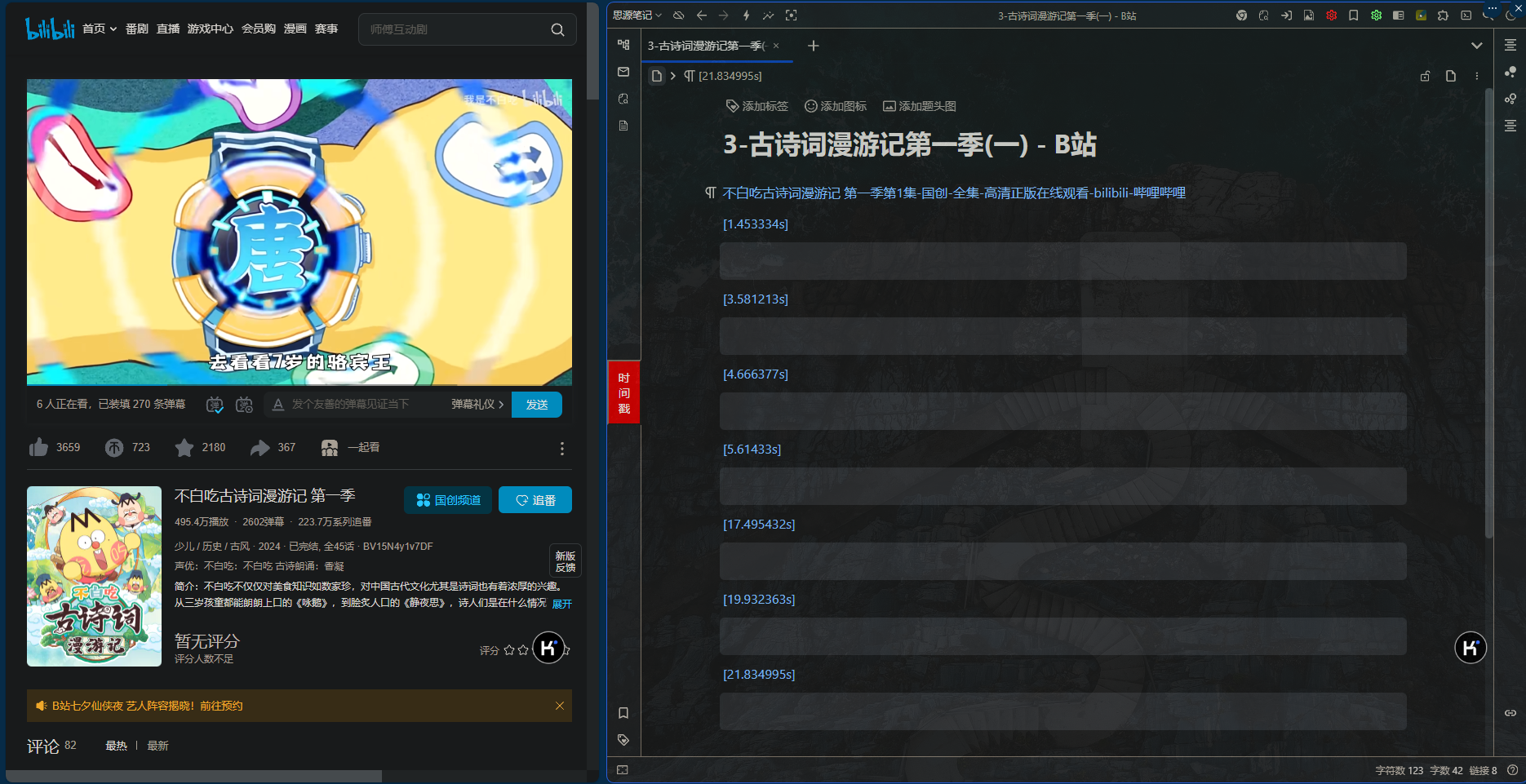Image resolution: width=1526 pixels, height=784 pixels.
Task: Open the file tree panel icon
Action: [x=623, y=45]
